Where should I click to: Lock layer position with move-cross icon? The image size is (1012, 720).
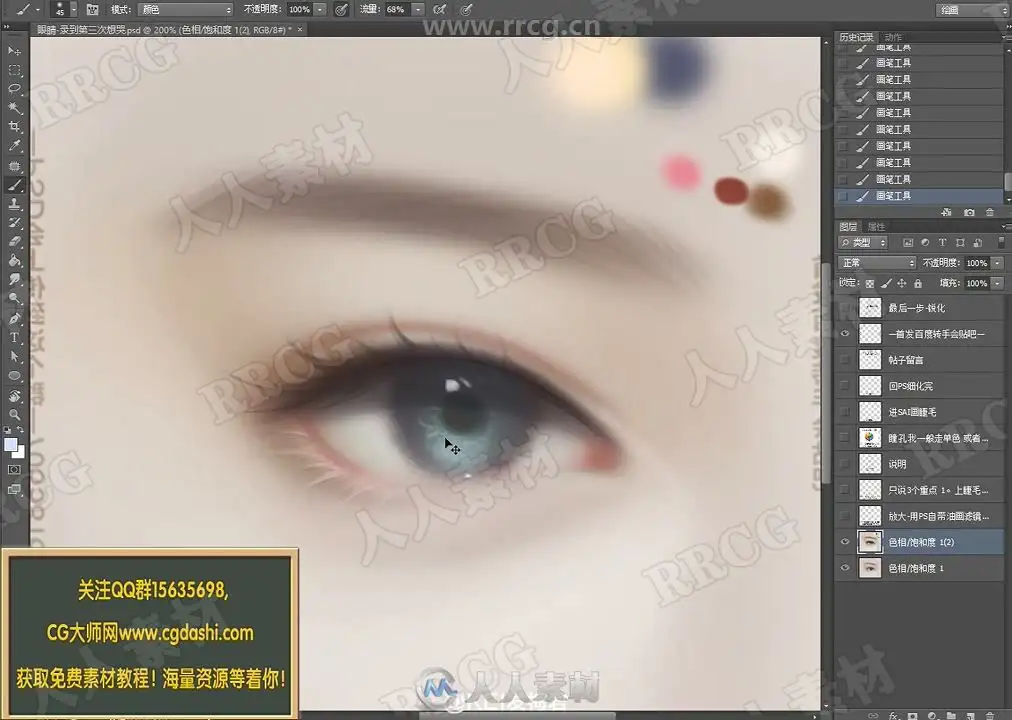click(902, 283)
